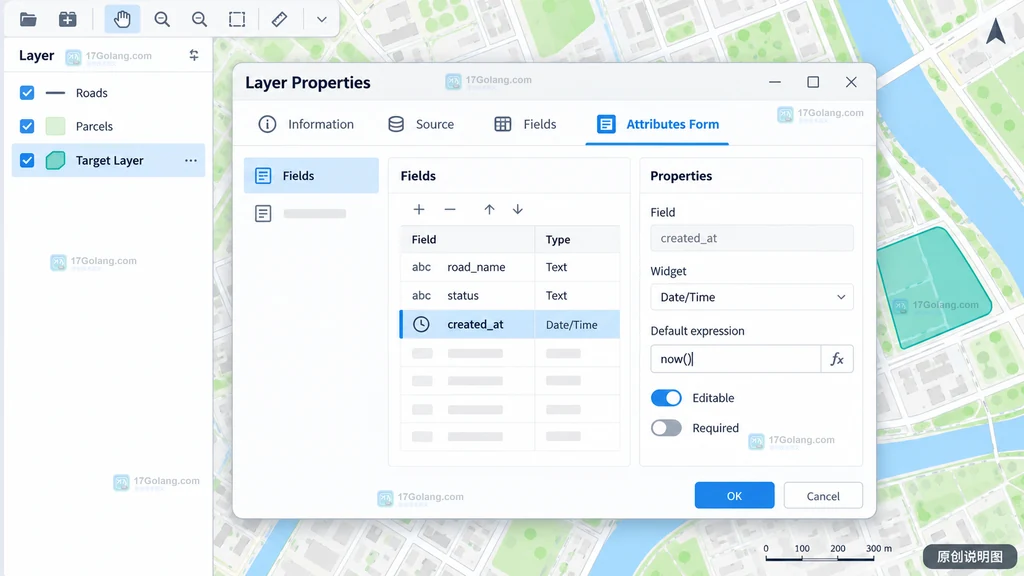The width and height of the screenshot is (1024, 576).
Task: Select the measure ruler tool
Action: click(280, 19)
